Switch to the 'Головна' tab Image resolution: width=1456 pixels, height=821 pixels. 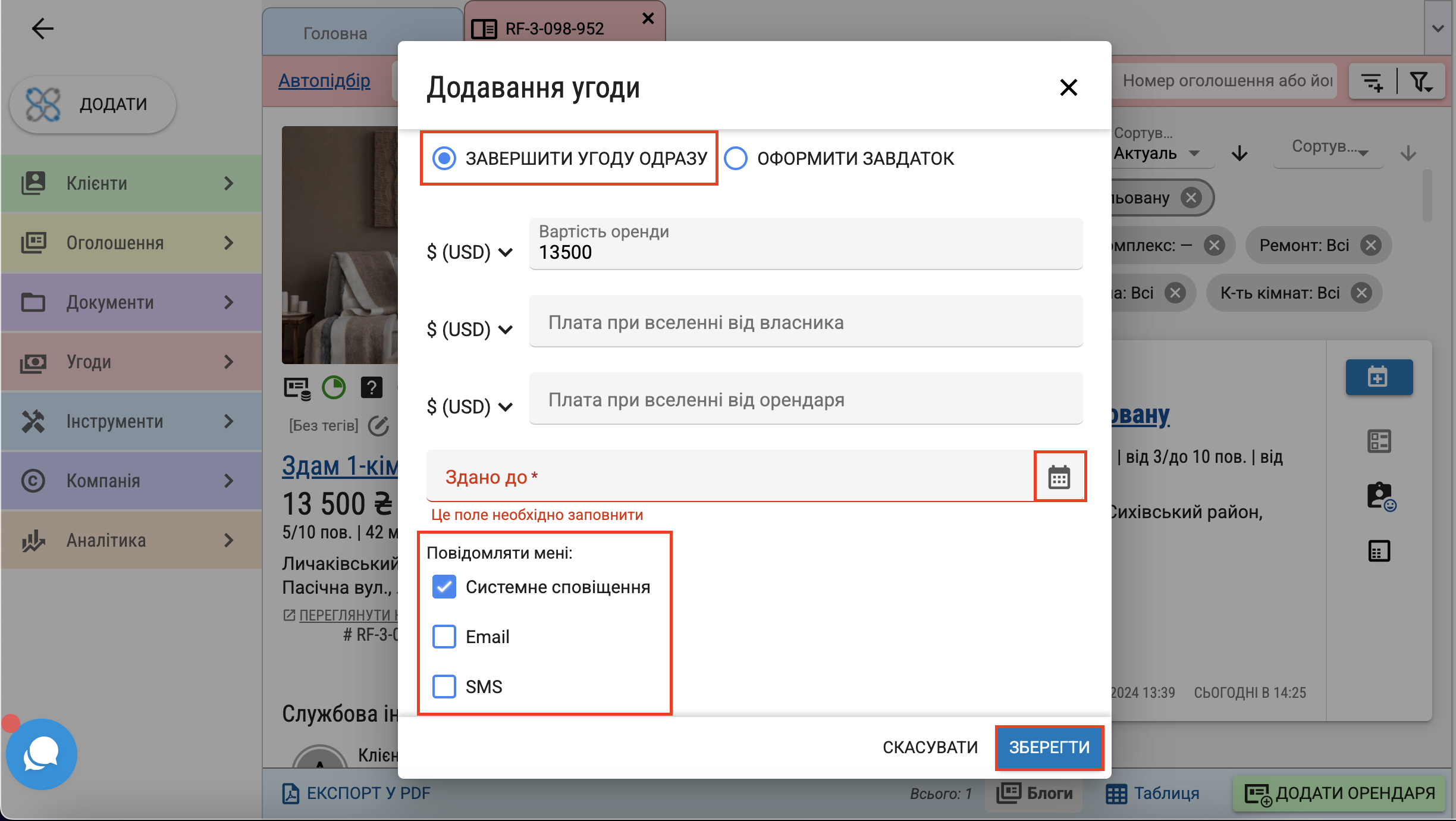335,33
